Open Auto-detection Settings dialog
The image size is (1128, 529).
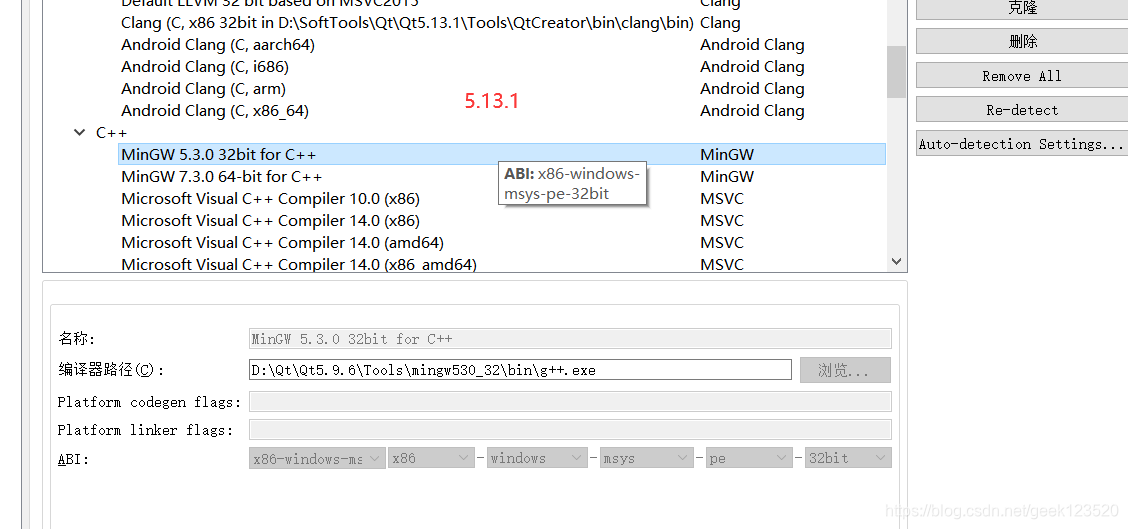[1022, 144]
